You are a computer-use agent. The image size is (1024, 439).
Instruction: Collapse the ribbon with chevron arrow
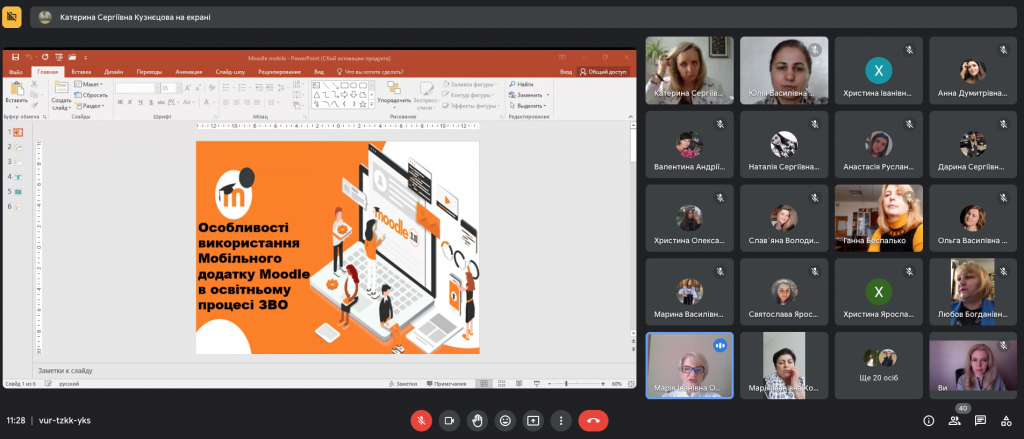click(x=632, y=116)
